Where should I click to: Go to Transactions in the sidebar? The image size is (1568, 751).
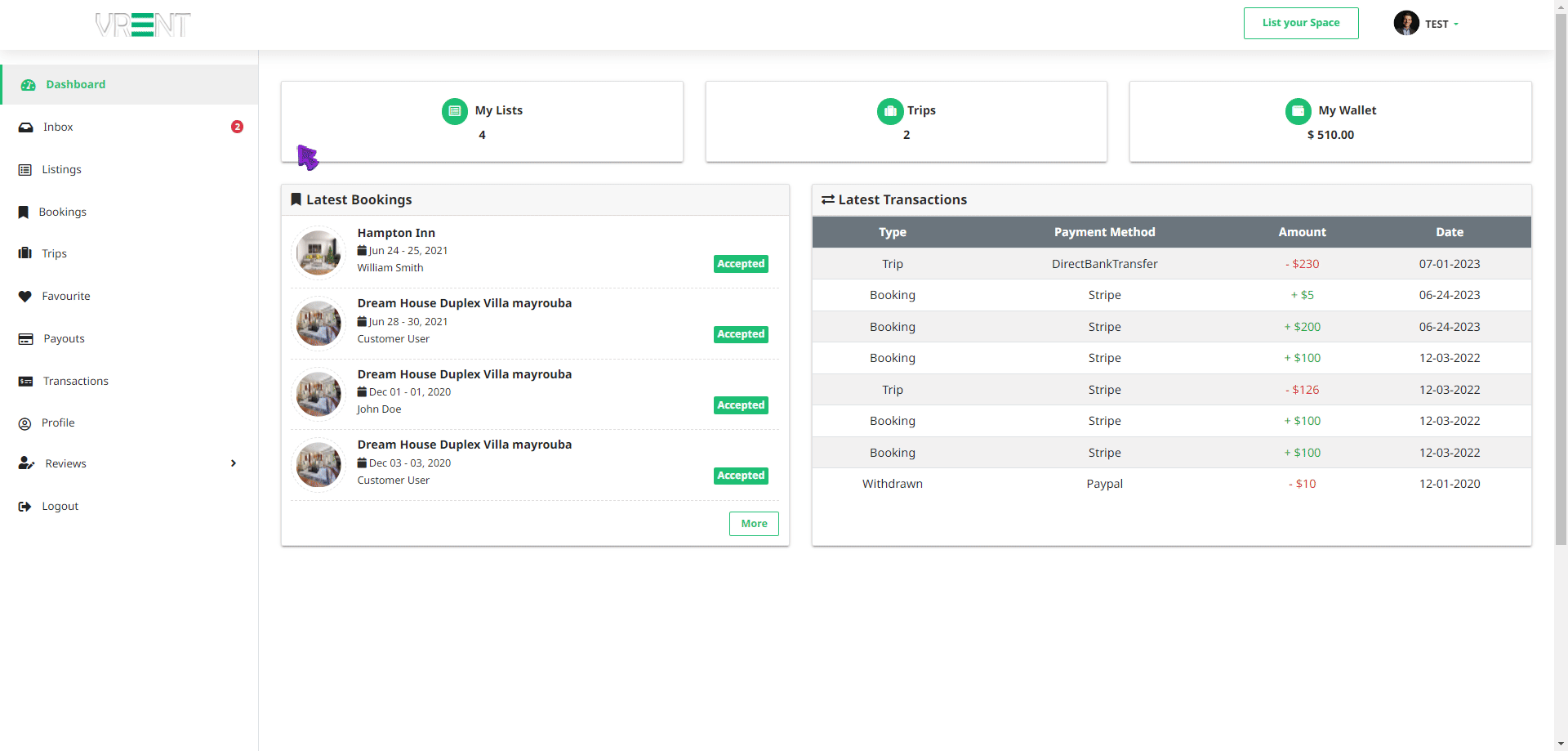pyautogui.click(x=75, y=382)
